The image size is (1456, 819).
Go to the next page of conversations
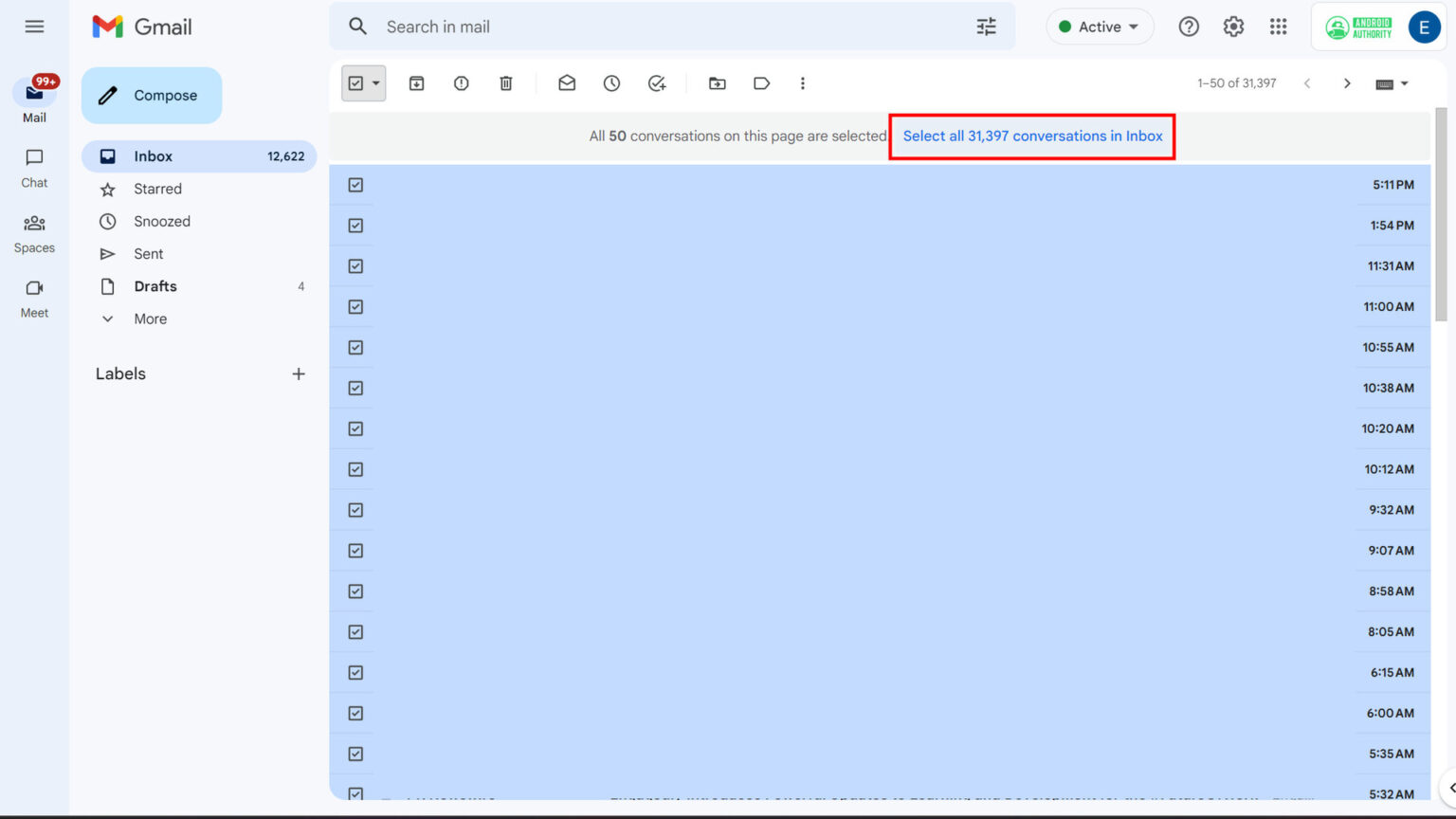tap(1347, 83)
